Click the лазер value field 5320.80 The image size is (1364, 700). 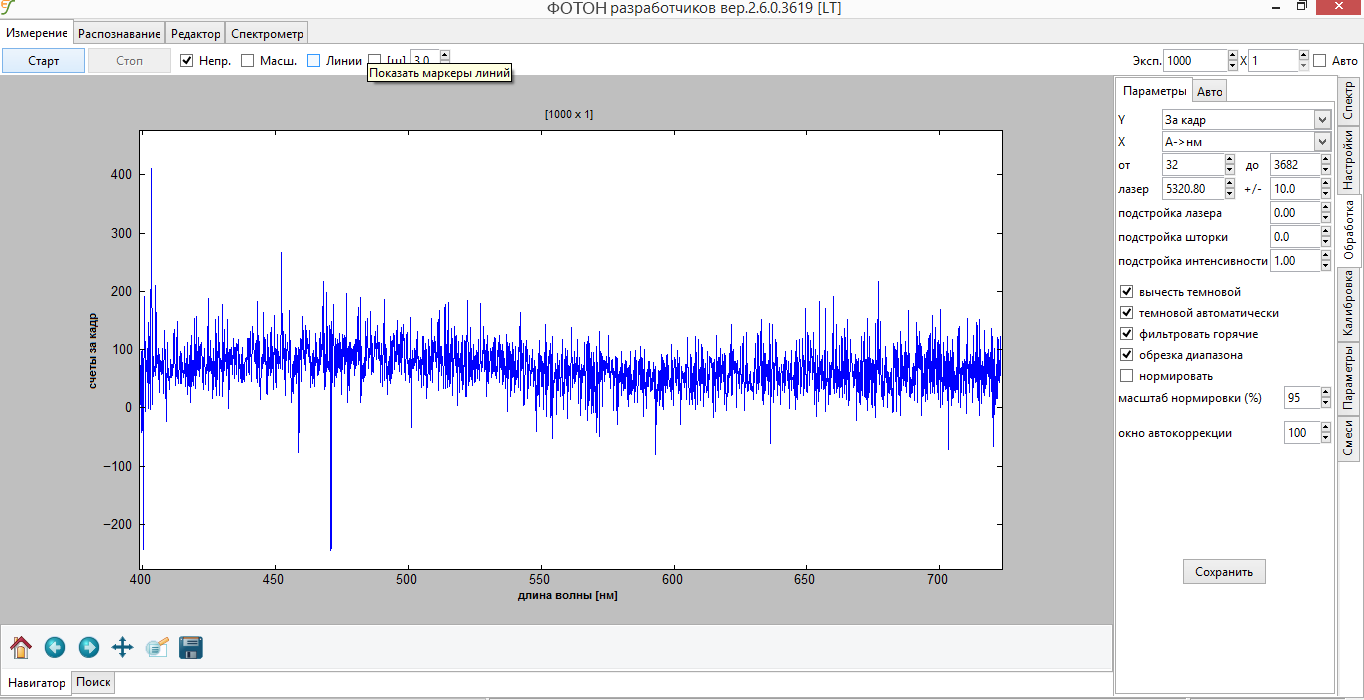point(1192,188)
